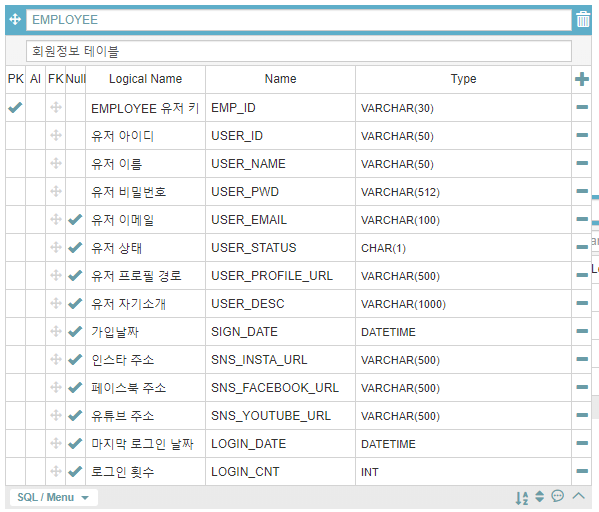
Task: Remove the LOGIN_CNT column row
Action: coord(582,471)
